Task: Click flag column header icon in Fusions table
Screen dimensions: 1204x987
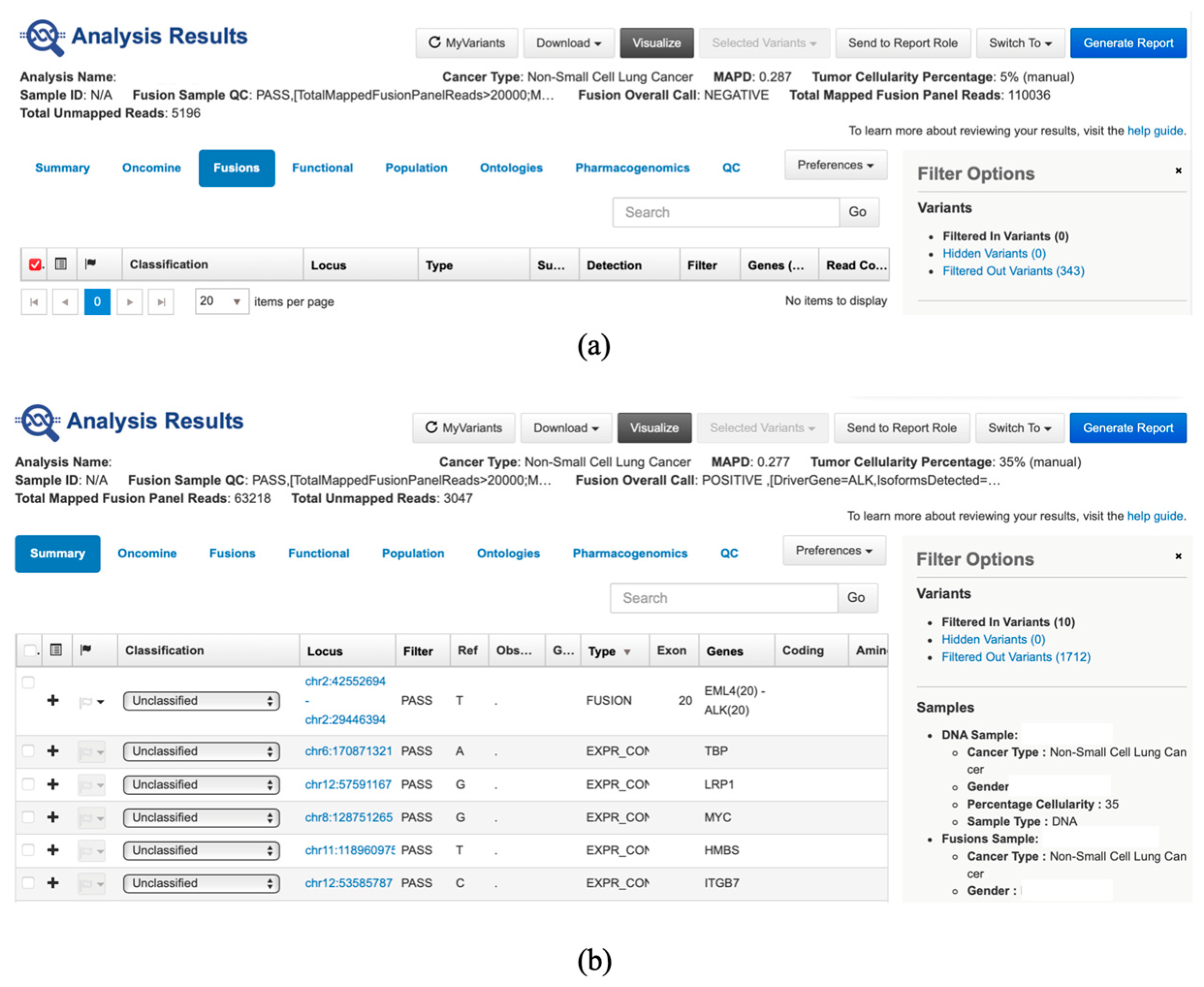Action: pos(91,264)
